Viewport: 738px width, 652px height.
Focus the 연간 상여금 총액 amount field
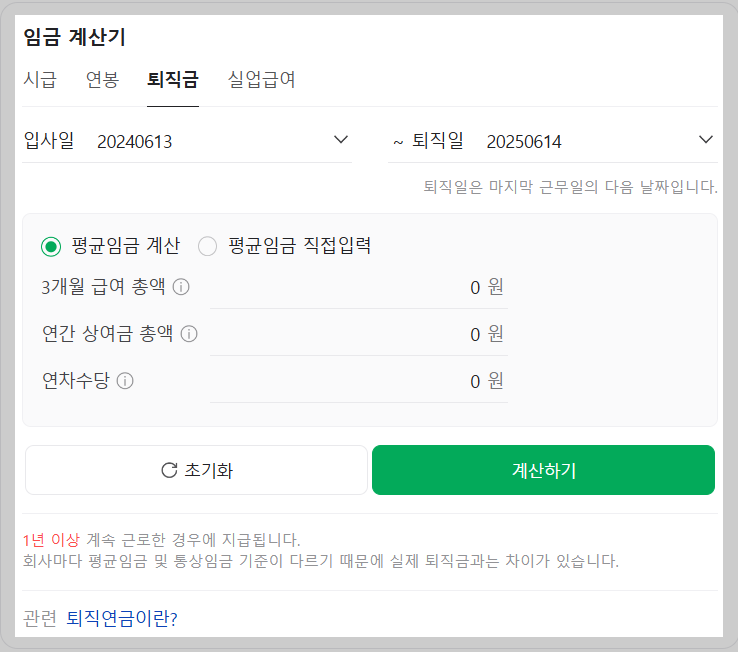click(359, 335)
